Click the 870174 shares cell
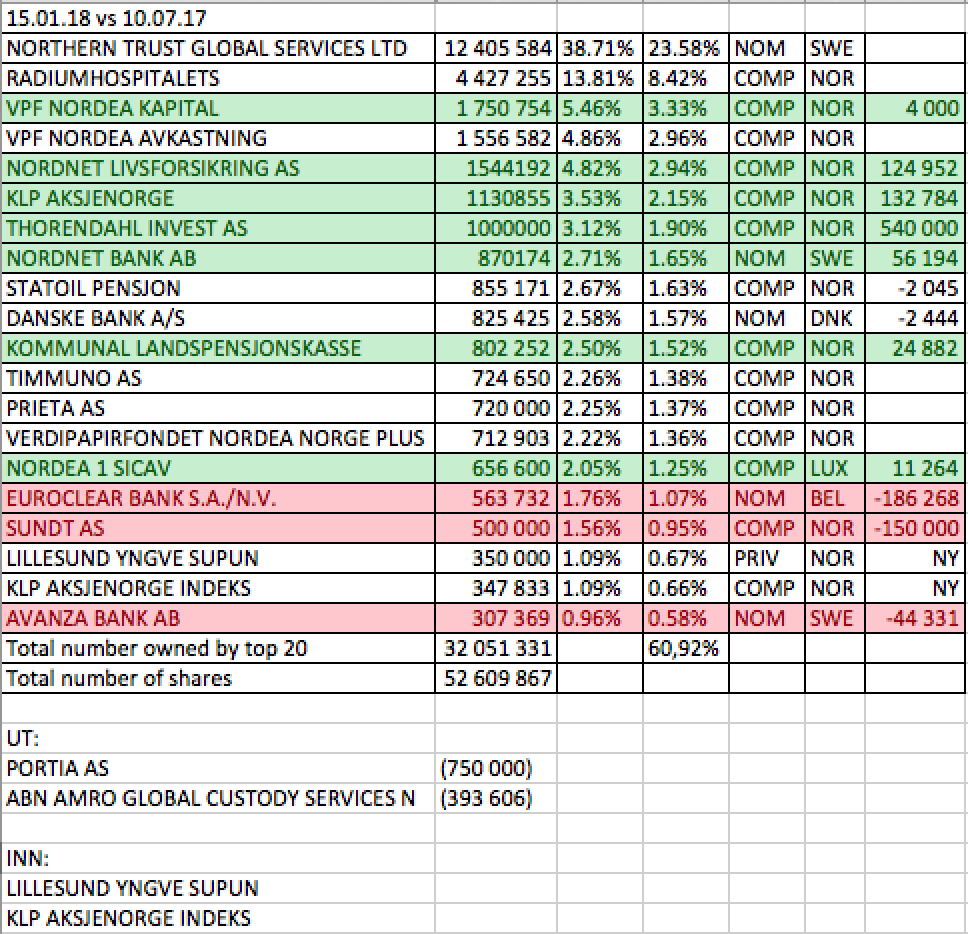This screenshot has height=934, width=968. point(496,258)
